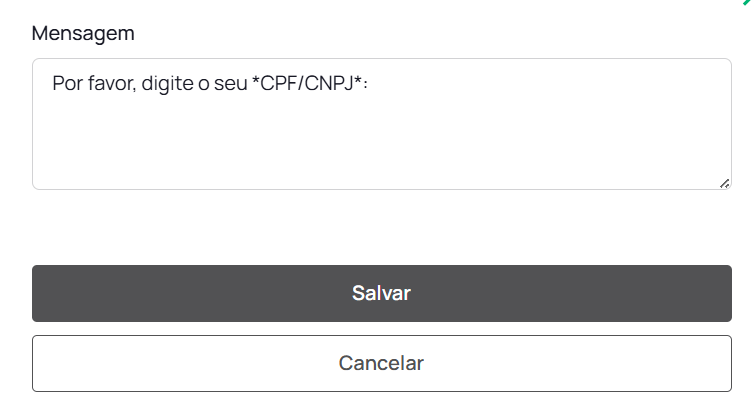Image resolution: width=752 pixels, height=408 pixels.
Task: Click empty space below the message text
Action: (381, 145)
